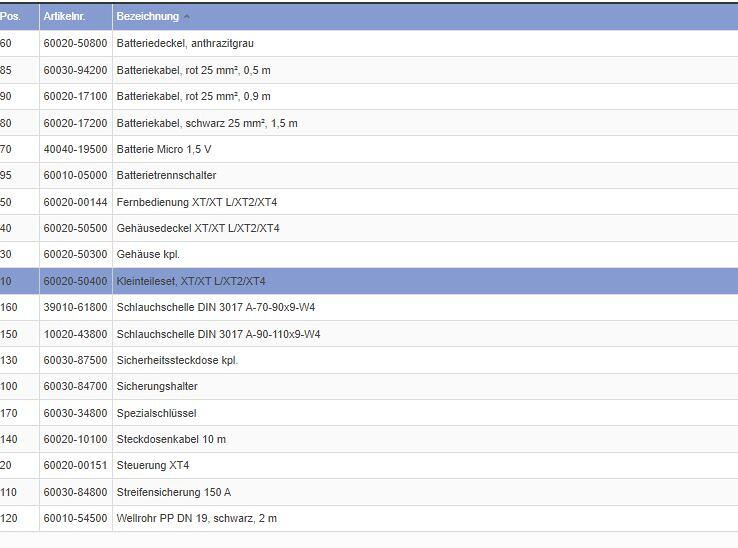
Task: Click Bezeichnung column header text
Action: point(147,16)
